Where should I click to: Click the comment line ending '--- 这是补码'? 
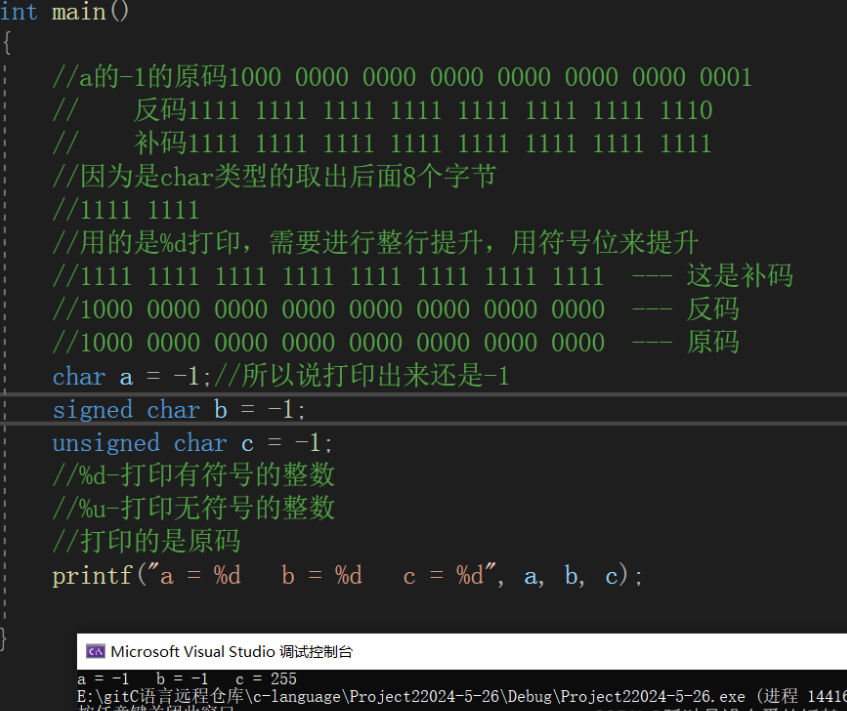point(422,276)
